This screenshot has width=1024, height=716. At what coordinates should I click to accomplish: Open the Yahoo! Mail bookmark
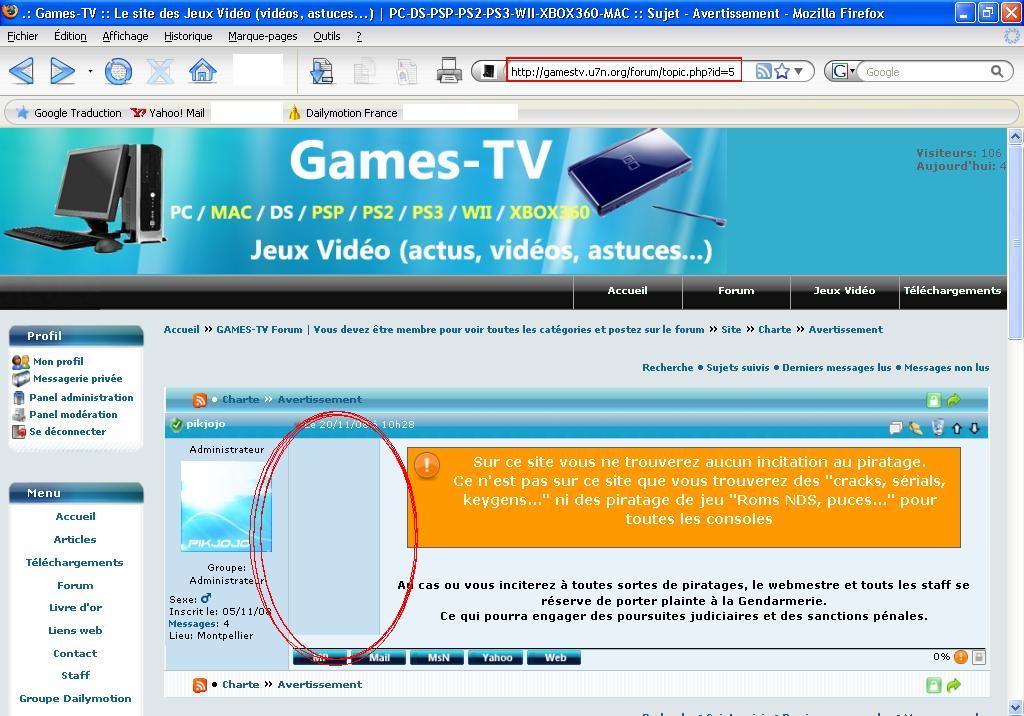click(168, 113)
